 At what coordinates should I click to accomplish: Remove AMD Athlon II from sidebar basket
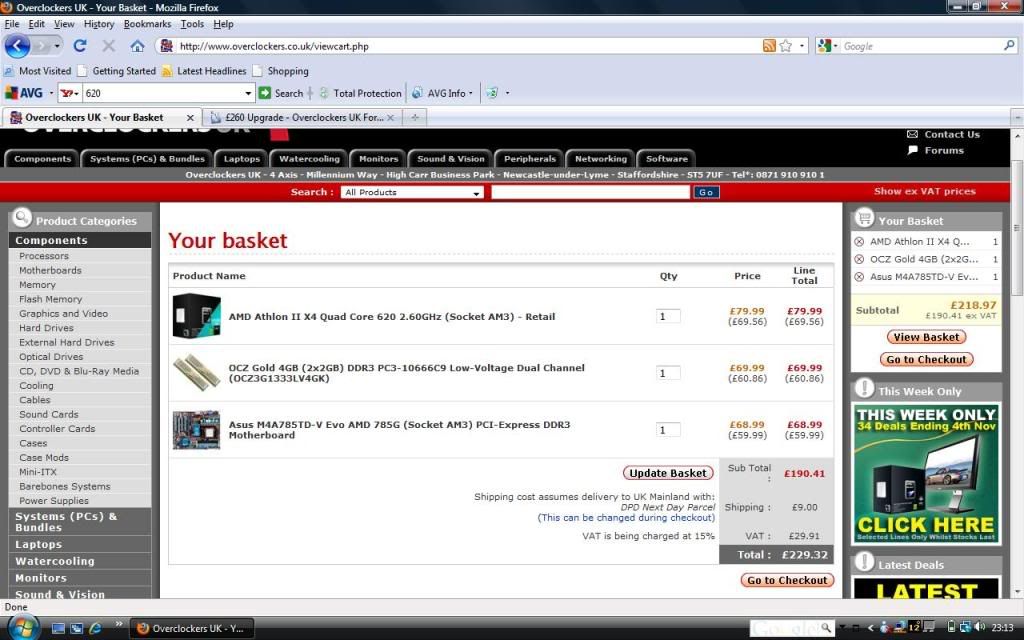[x=859, y=242]
